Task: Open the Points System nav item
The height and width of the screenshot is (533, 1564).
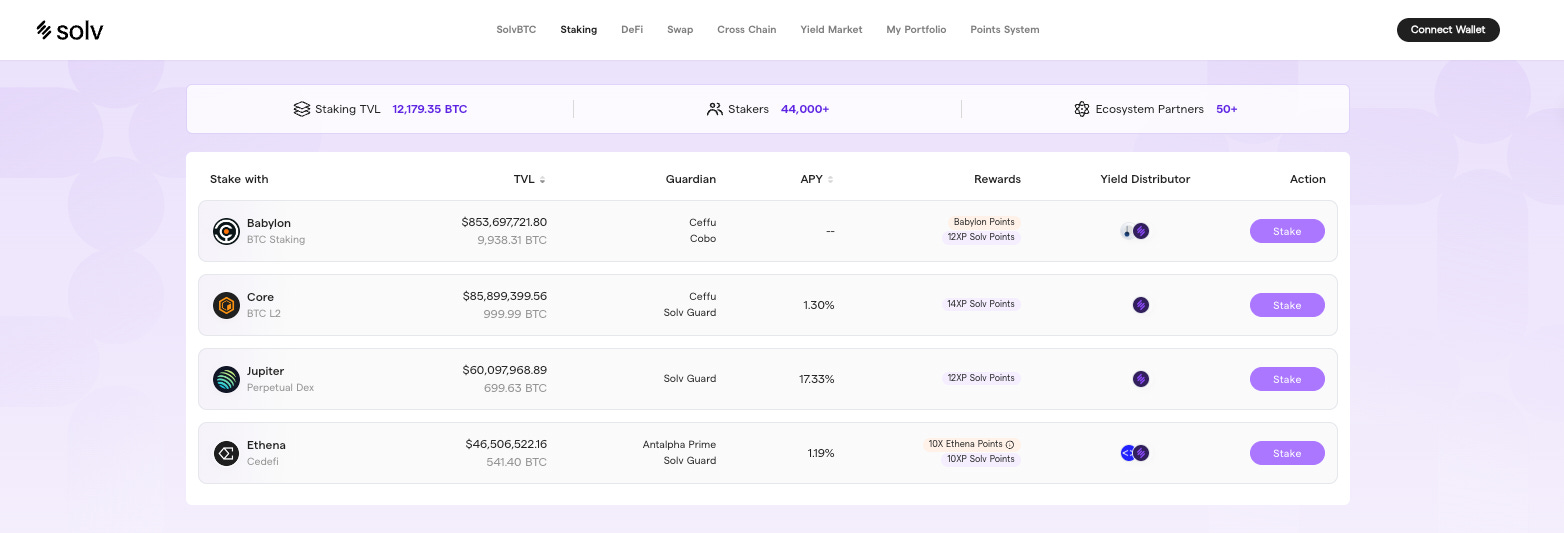Action: point(1004,30)
